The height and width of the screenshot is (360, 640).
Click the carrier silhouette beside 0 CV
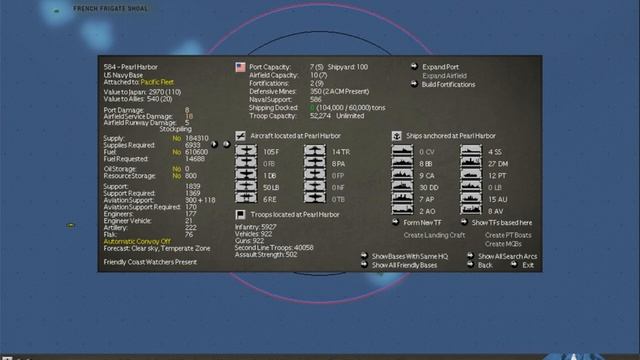tap(402, 151)
